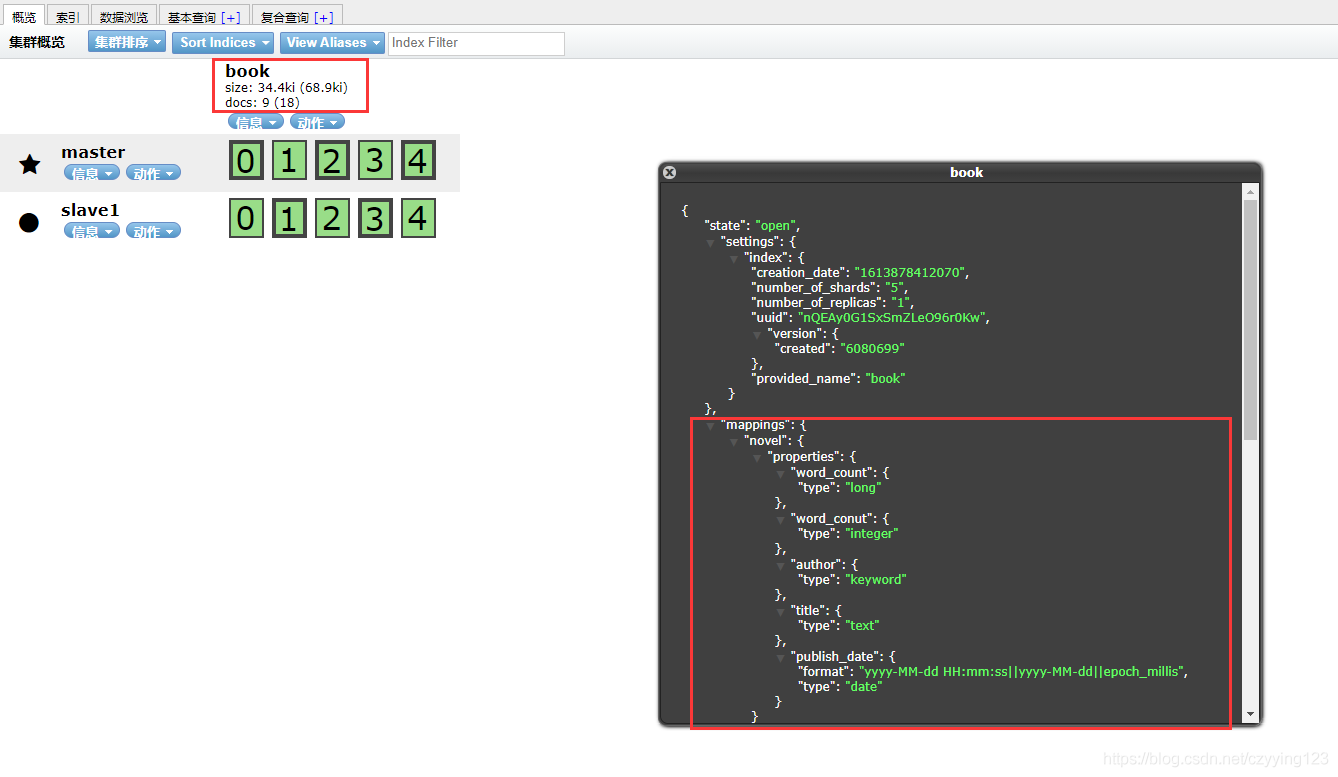Select shard 4 on slave1 node
The height and width of the screenshot is (777, 1338).
[x=418, y=218]
